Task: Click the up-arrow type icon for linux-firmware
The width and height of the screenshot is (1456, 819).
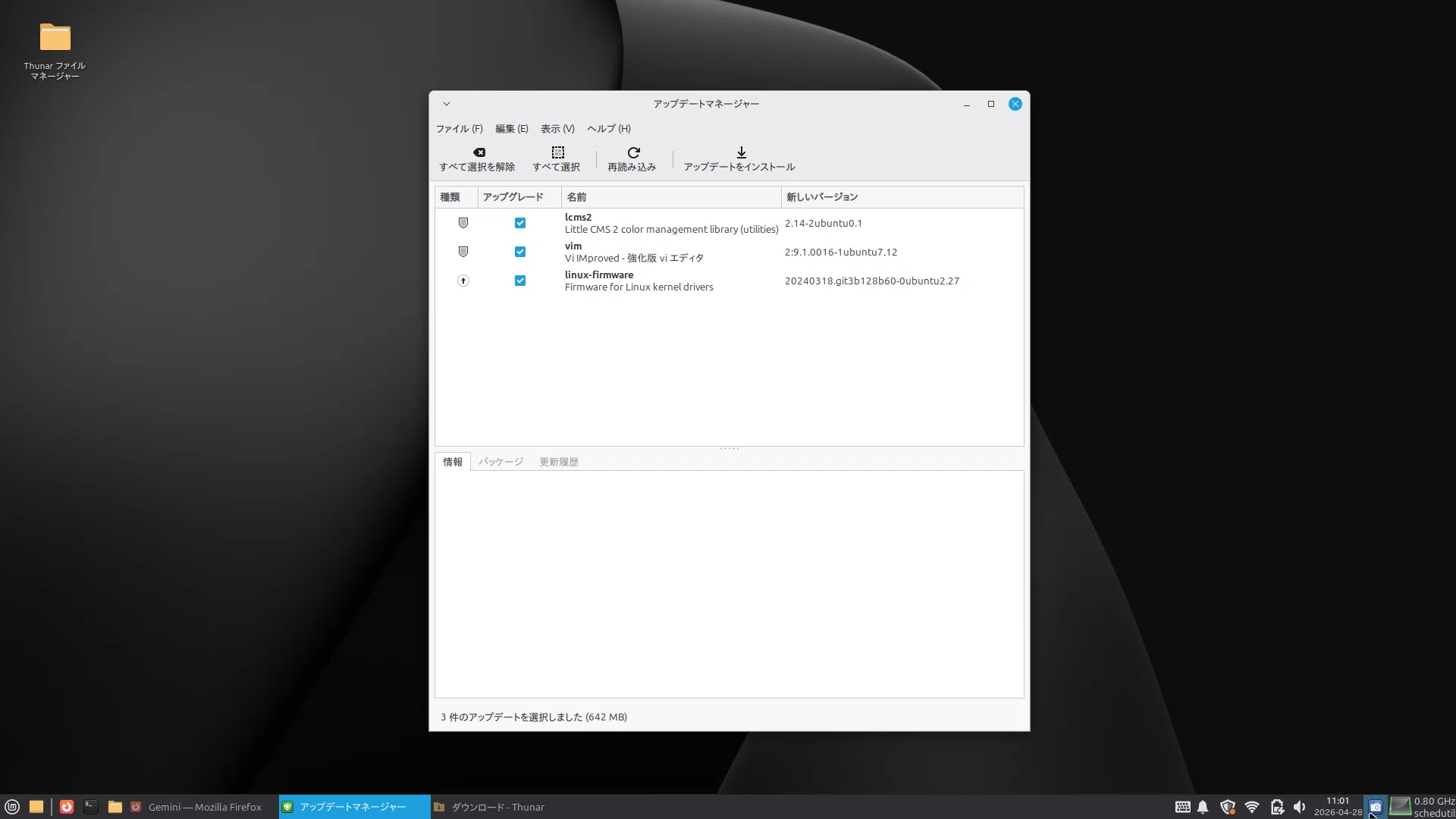Action: point(463,281)
